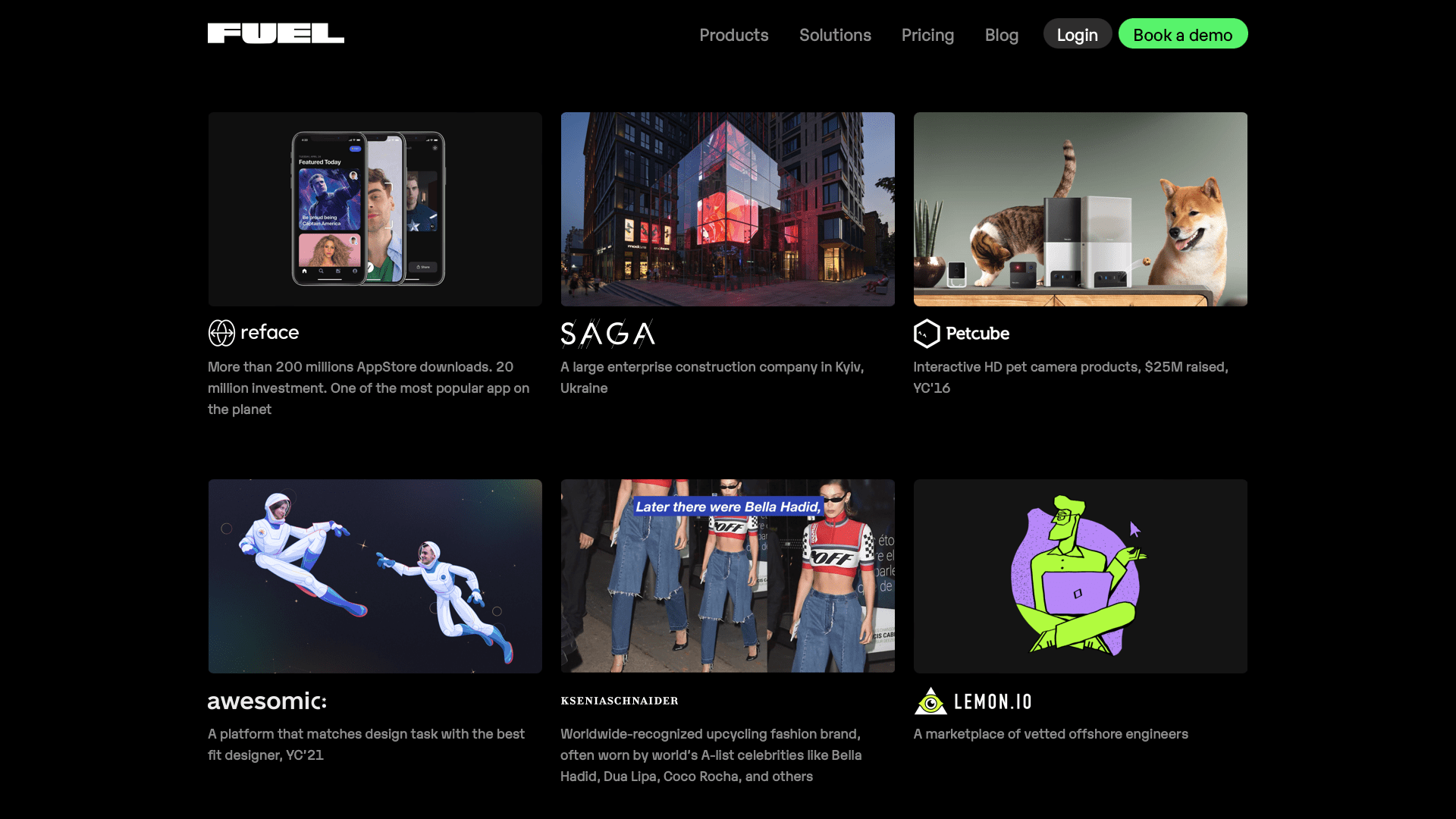Open the Reface phone mockup thumbnail

click(x=375, y=209)
